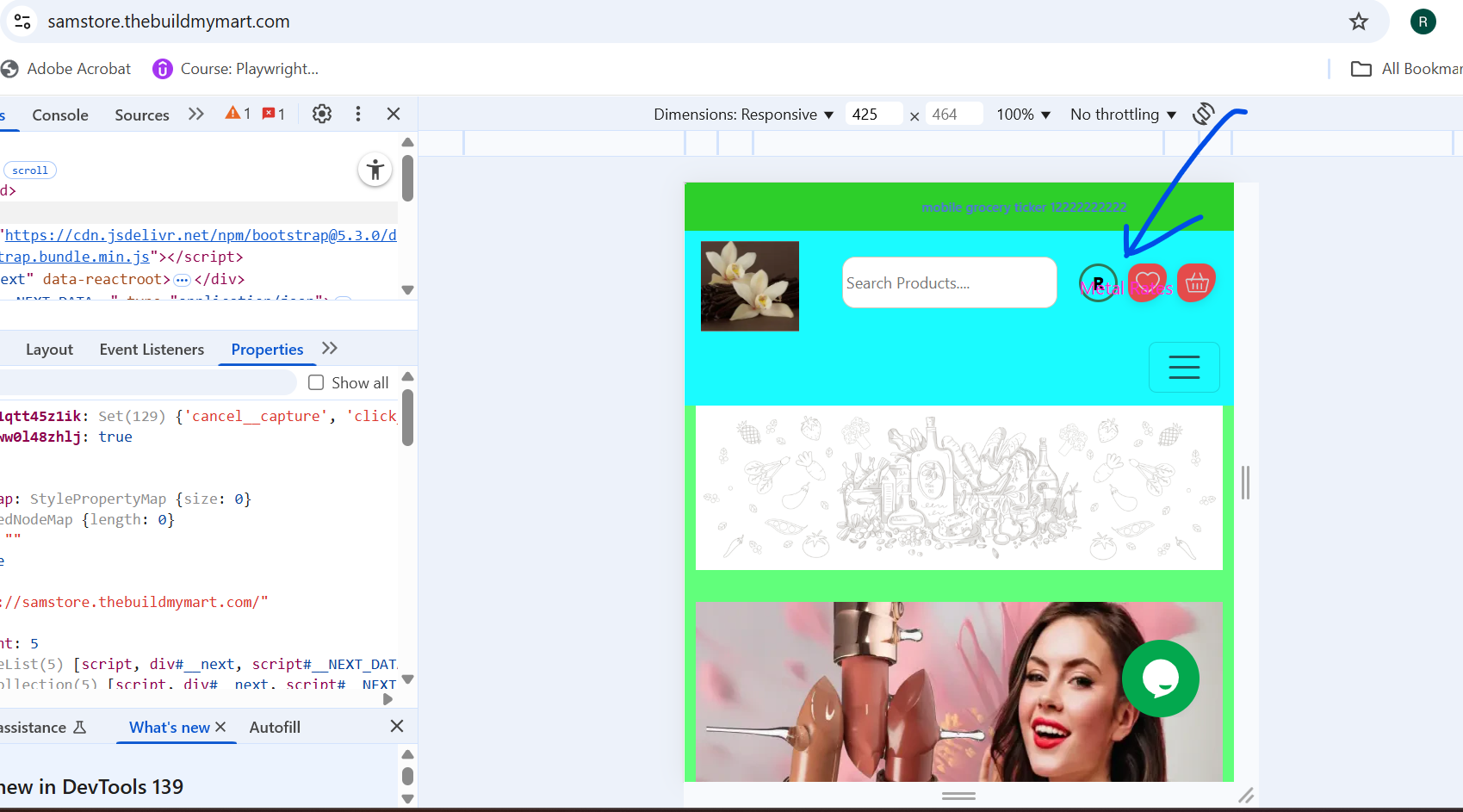
Task: Open the Chrome profile avatar R
Action: 1423,22
